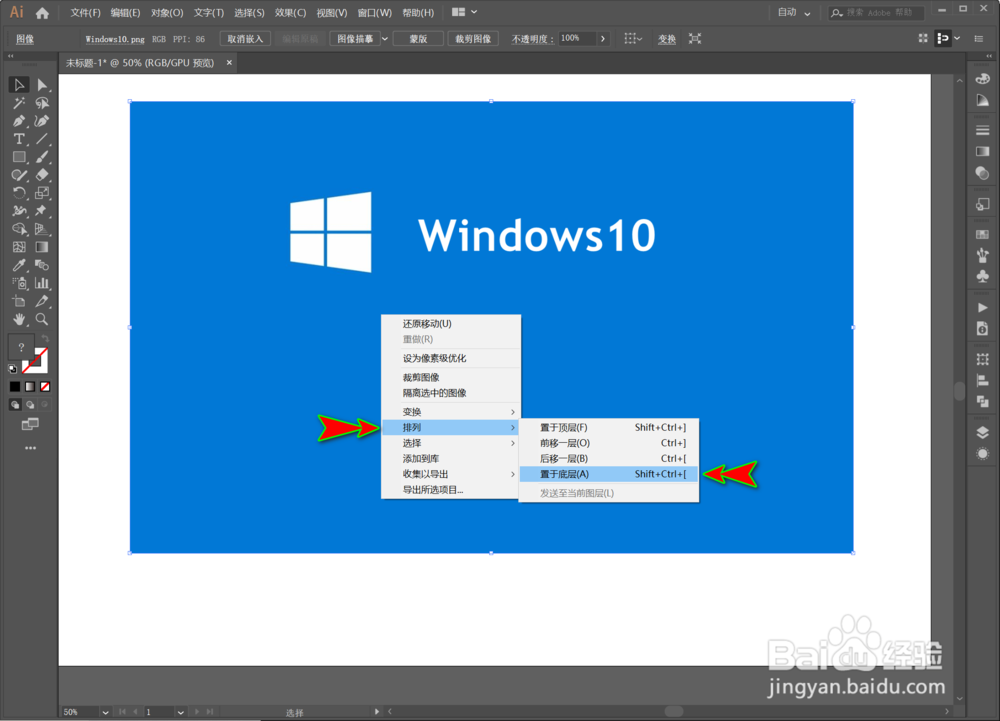Select the Type tool
1000x721 pixels.
(18, 139)
